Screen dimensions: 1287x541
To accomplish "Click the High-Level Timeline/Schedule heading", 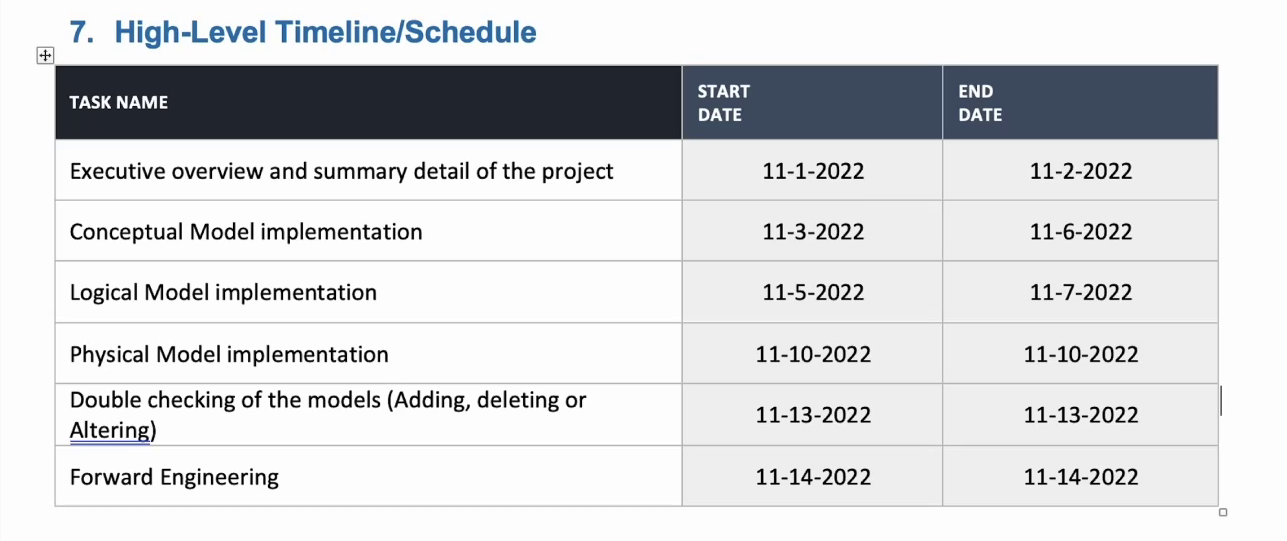I will [303, 32].
